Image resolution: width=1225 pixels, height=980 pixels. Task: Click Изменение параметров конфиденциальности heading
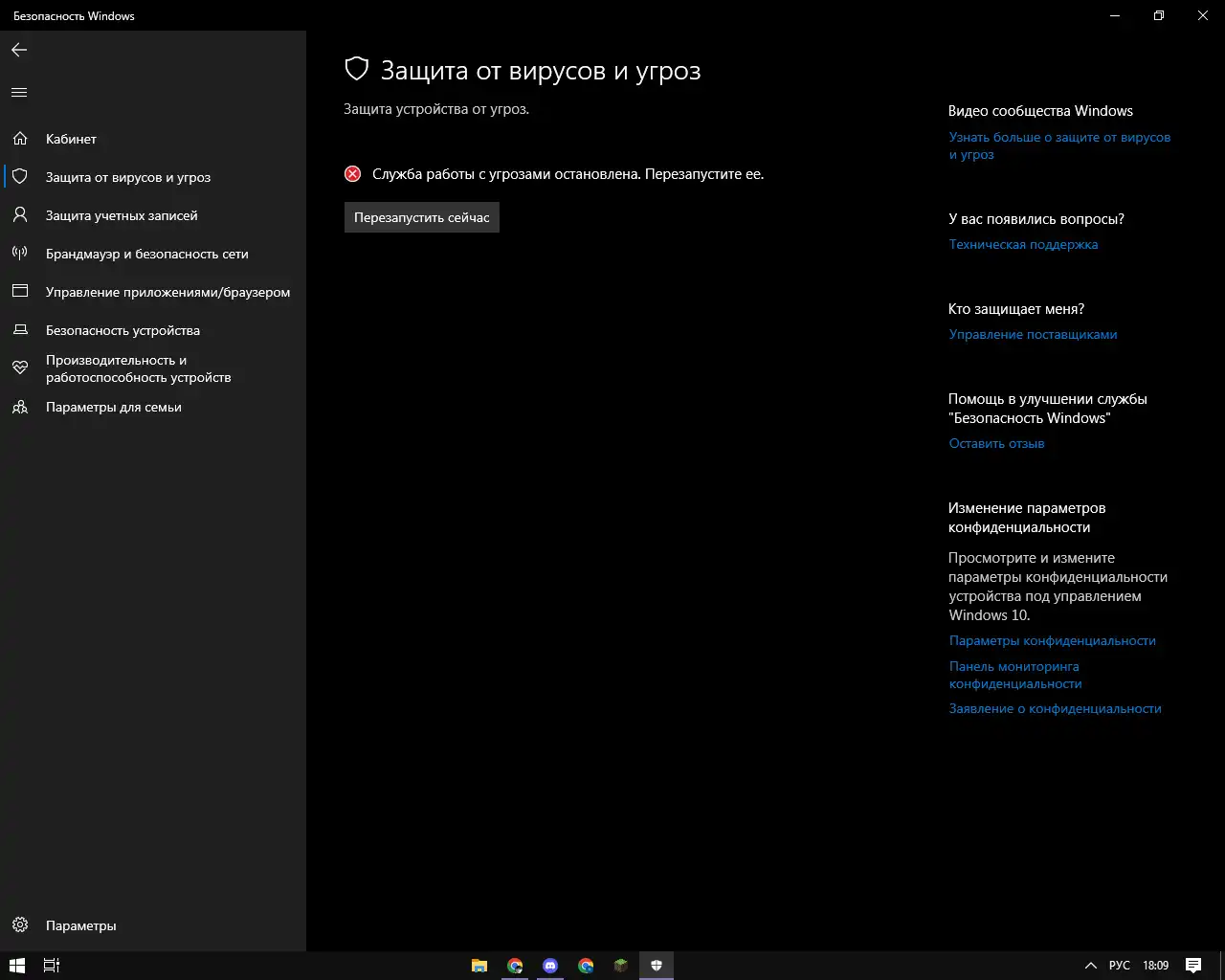[x=1027, y=518]
